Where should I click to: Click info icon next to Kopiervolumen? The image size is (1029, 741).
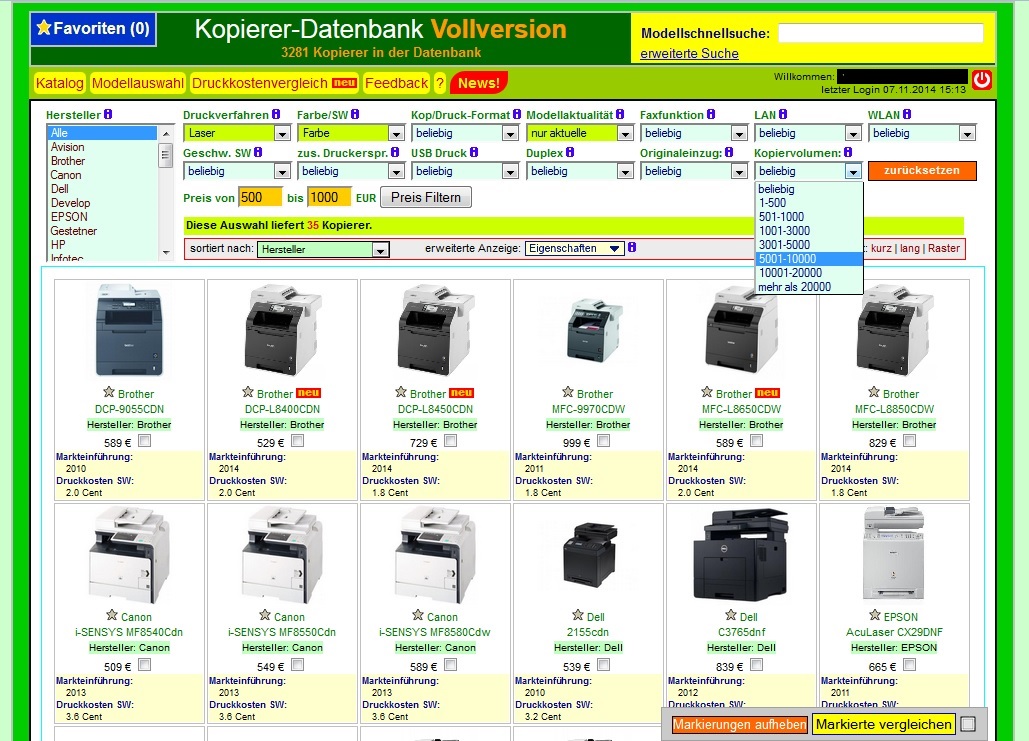click(x=848, y=152)
